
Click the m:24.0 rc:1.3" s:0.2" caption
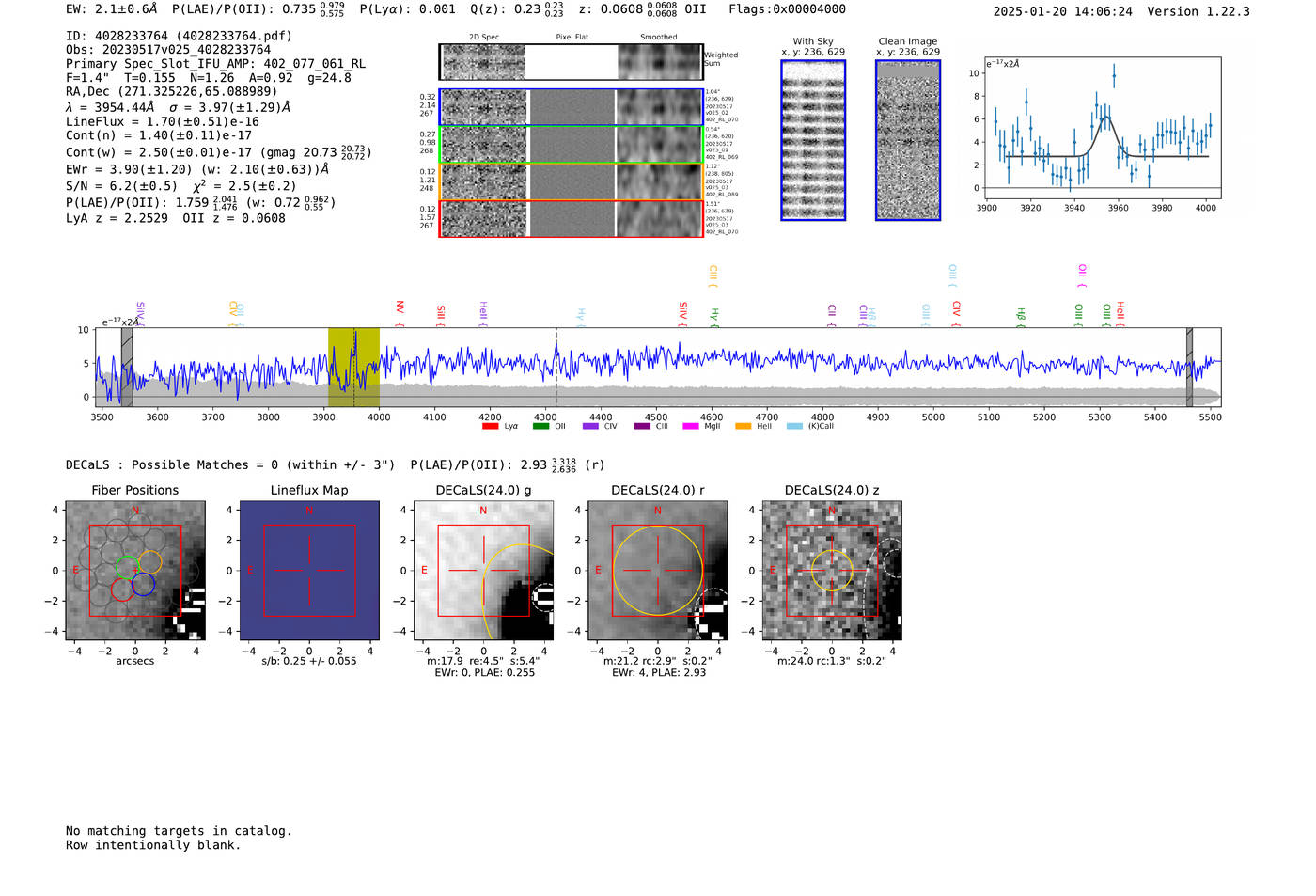pos(832,661)
